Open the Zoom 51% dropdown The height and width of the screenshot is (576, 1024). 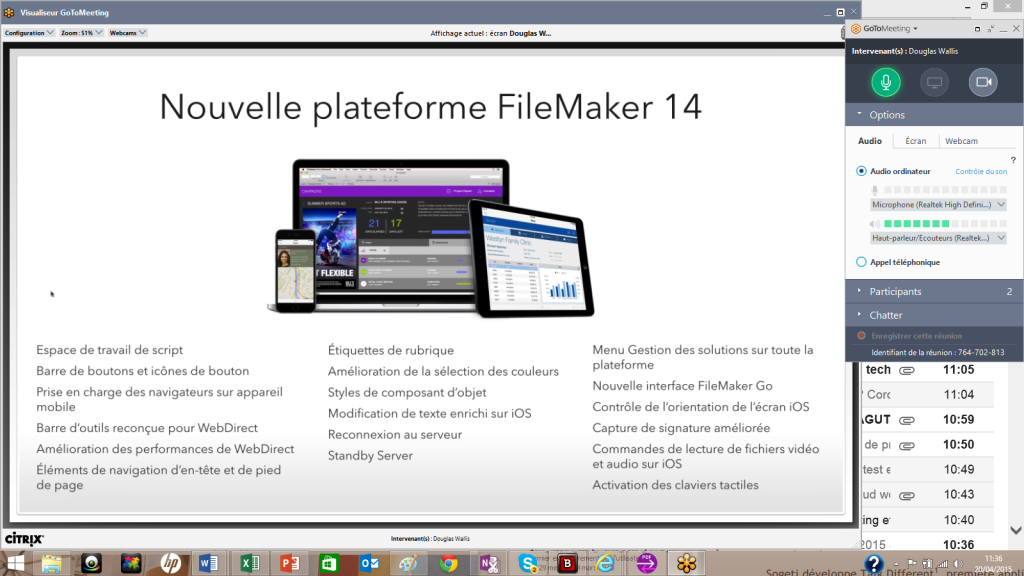pyautogui.click(x=78, y=31)
